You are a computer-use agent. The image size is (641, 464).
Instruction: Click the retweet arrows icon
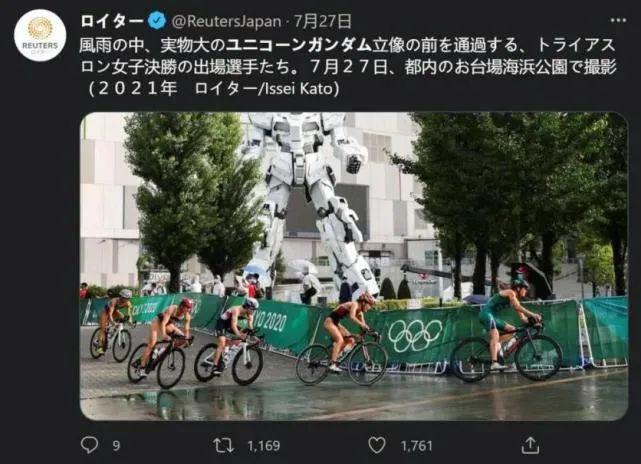(224, 445)
